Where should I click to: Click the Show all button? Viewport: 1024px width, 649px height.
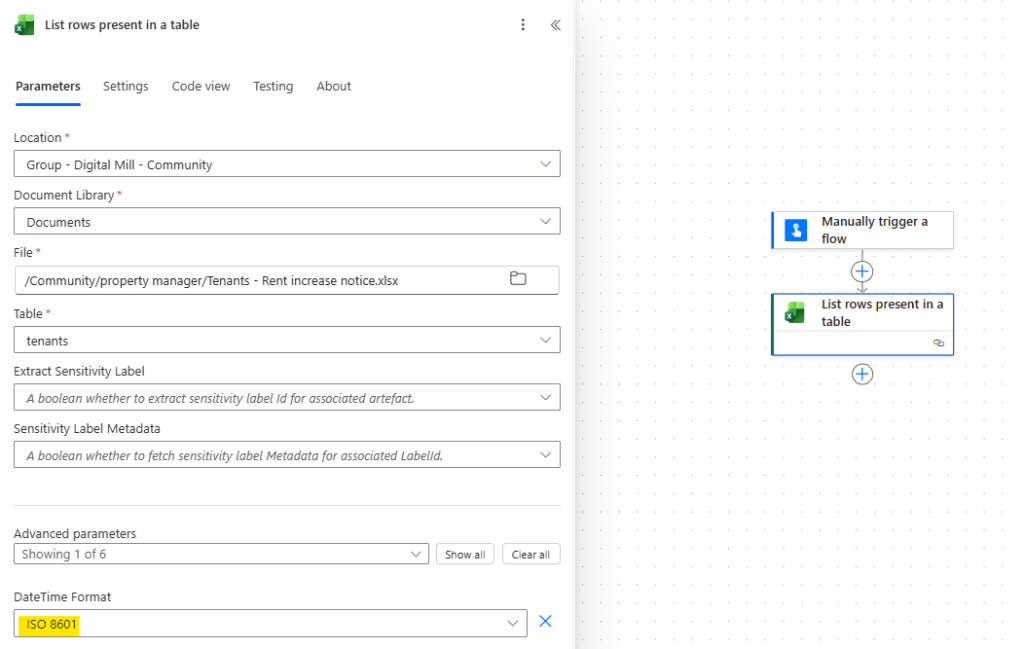pyautogui.click(x=465, y=554)
